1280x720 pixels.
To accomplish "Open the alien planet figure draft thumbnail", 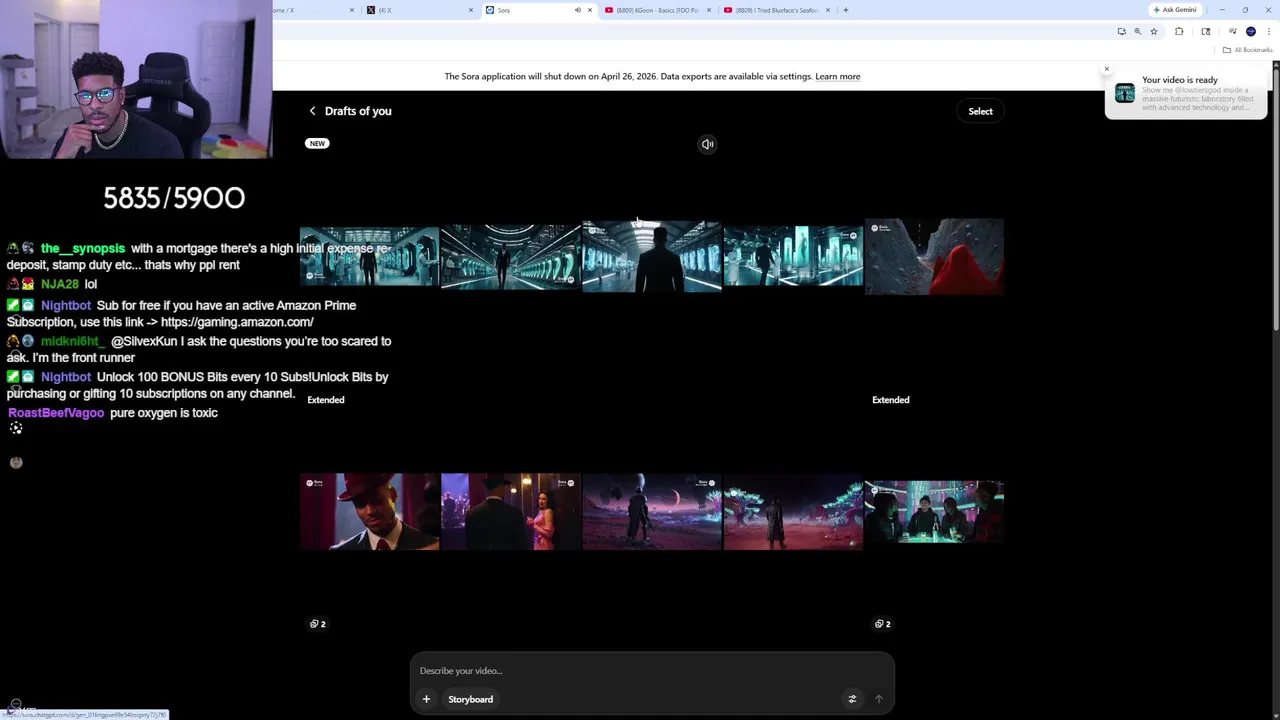I will 651,512.
